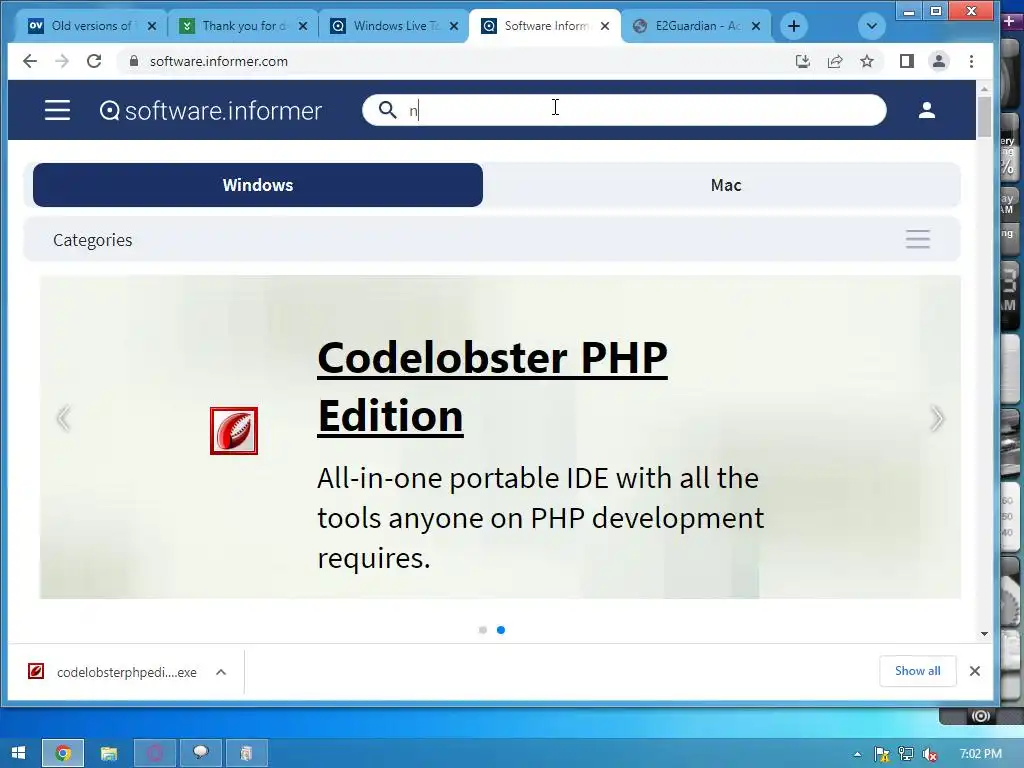Click Chrome icon in taskbar
The width and height of the screenshot is (1024, 768).
pyautogui.click(x=63, y=753)
